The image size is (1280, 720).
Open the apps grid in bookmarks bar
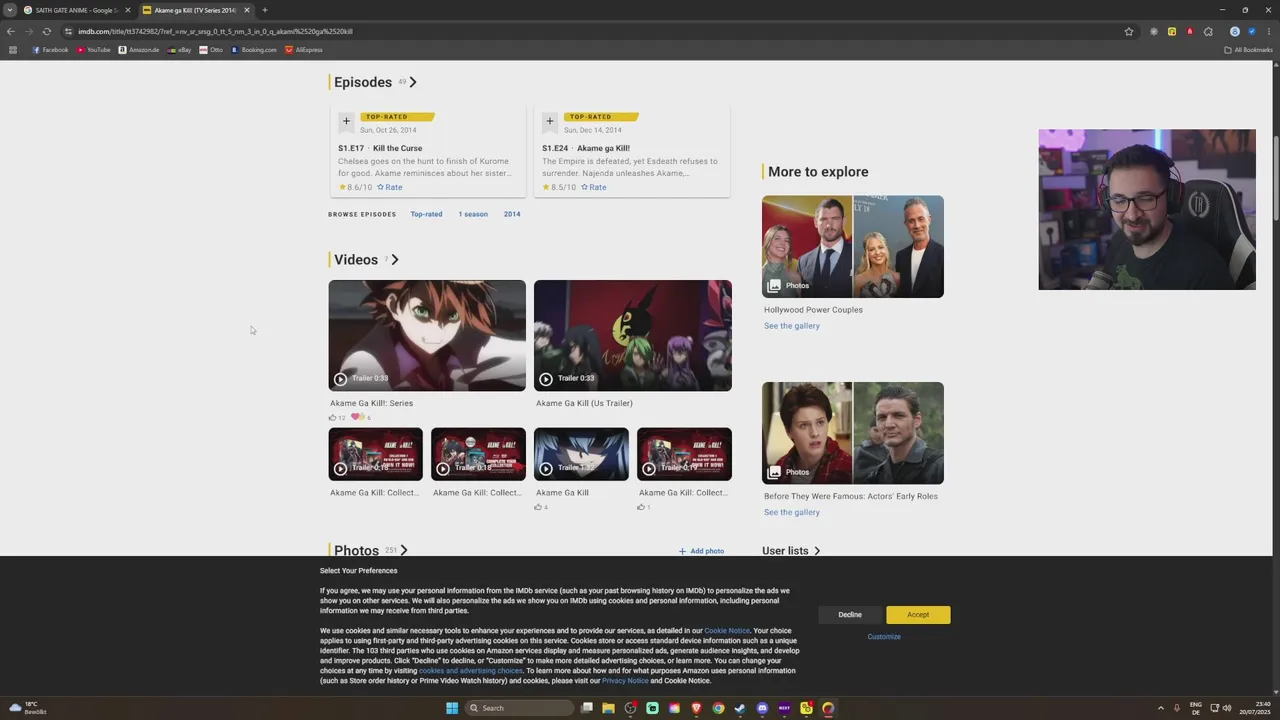[x=13, y=50]
